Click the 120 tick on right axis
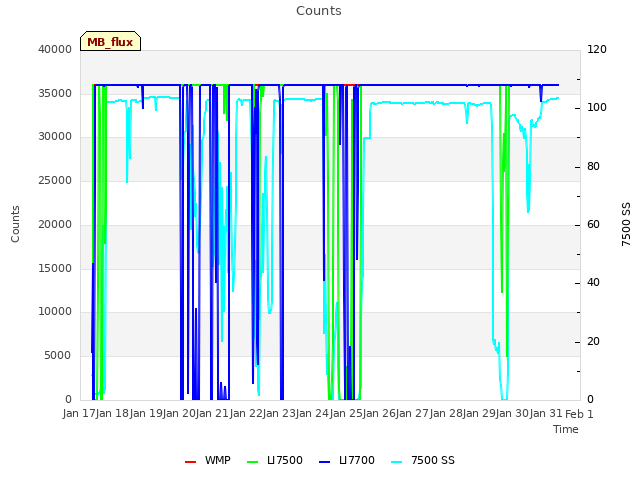640x480 pixels. click(x=597, y=49)
